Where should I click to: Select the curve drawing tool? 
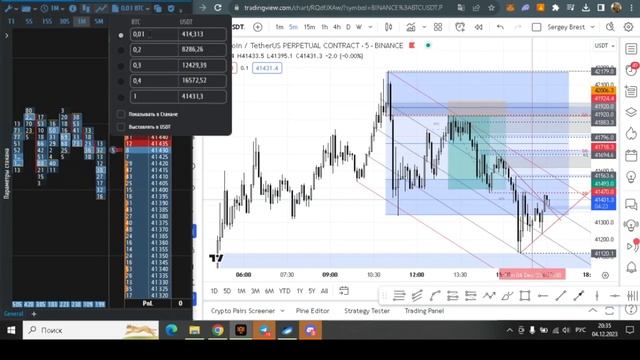tap(435, 296)
